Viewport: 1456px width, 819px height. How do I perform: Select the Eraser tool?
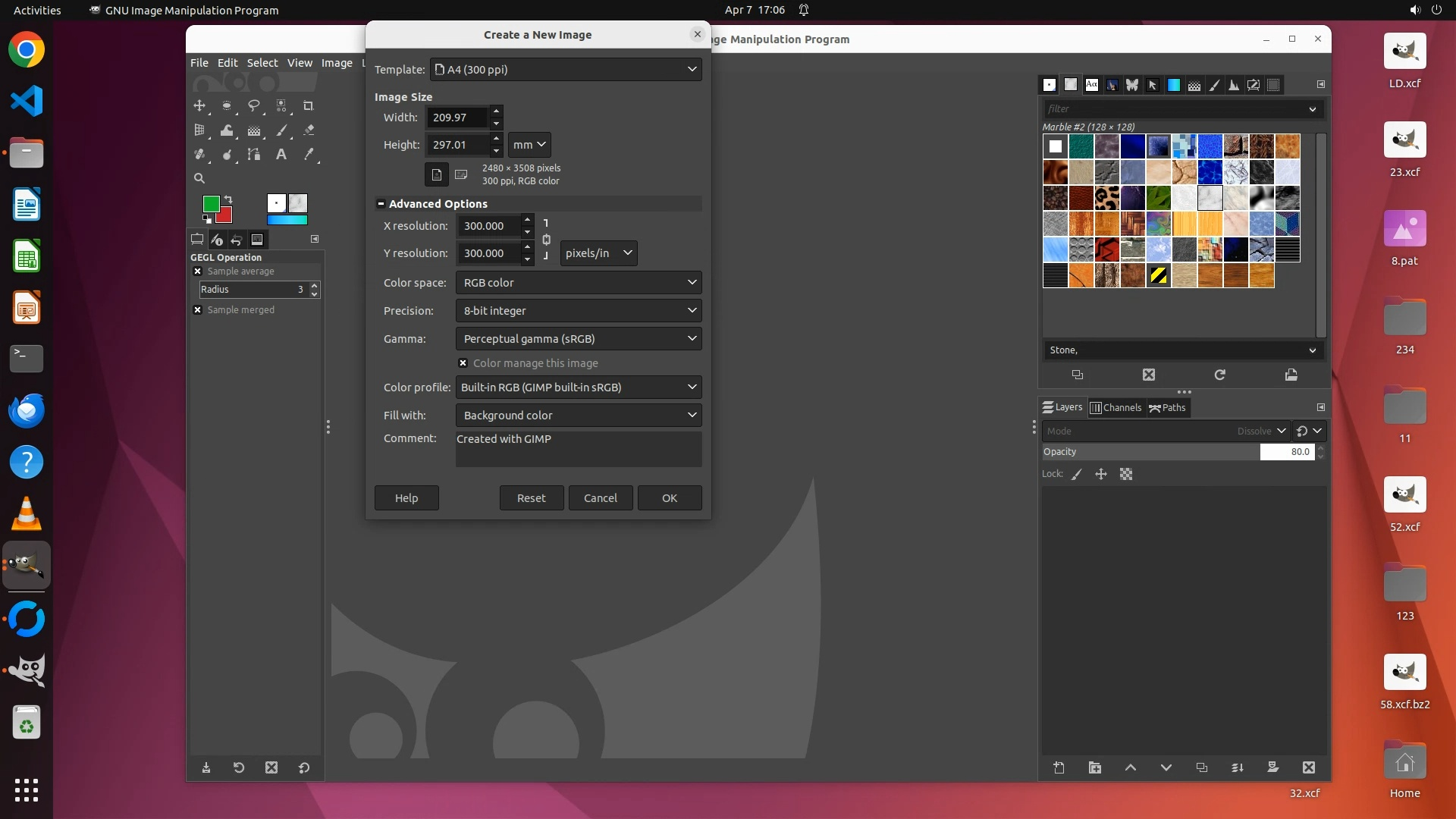point(308,130)
